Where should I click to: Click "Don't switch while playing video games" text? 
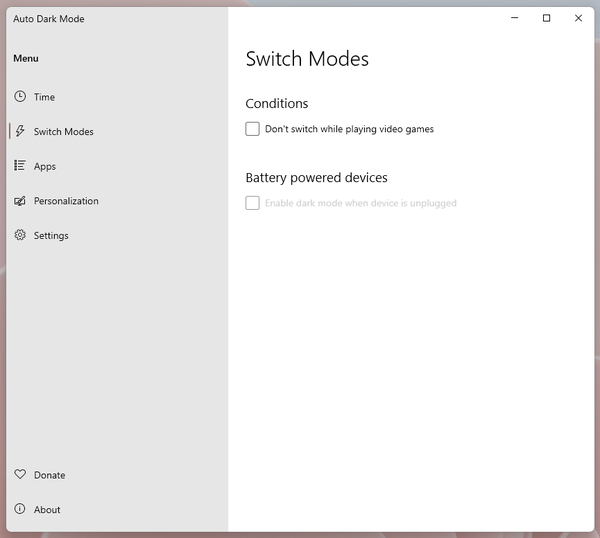[x=349, y=129]
